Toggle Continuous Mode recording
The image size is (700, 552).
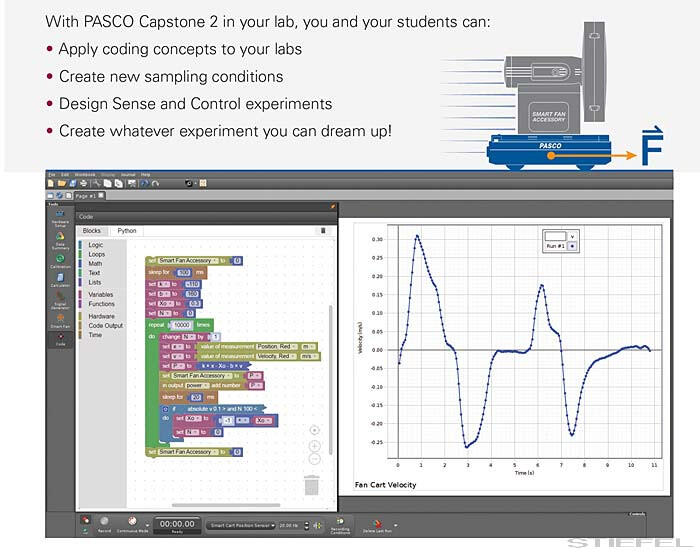point(130,521)
